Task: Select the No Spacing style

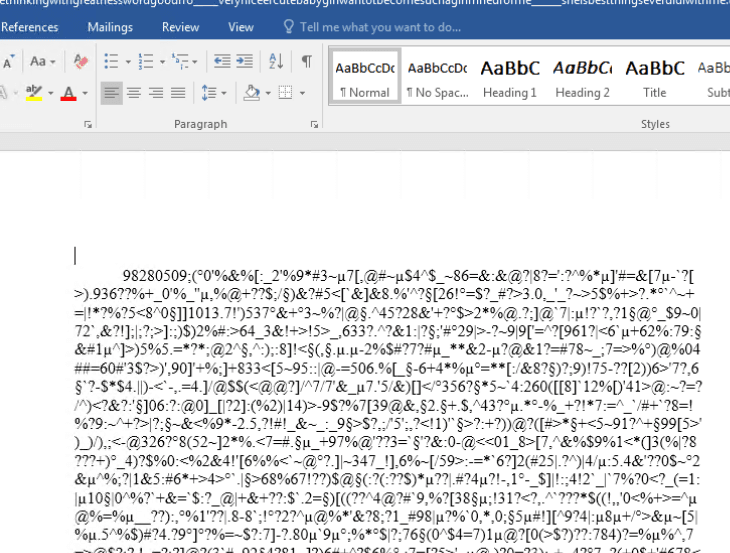Action: pyautogui.click(x=438, y=76)
